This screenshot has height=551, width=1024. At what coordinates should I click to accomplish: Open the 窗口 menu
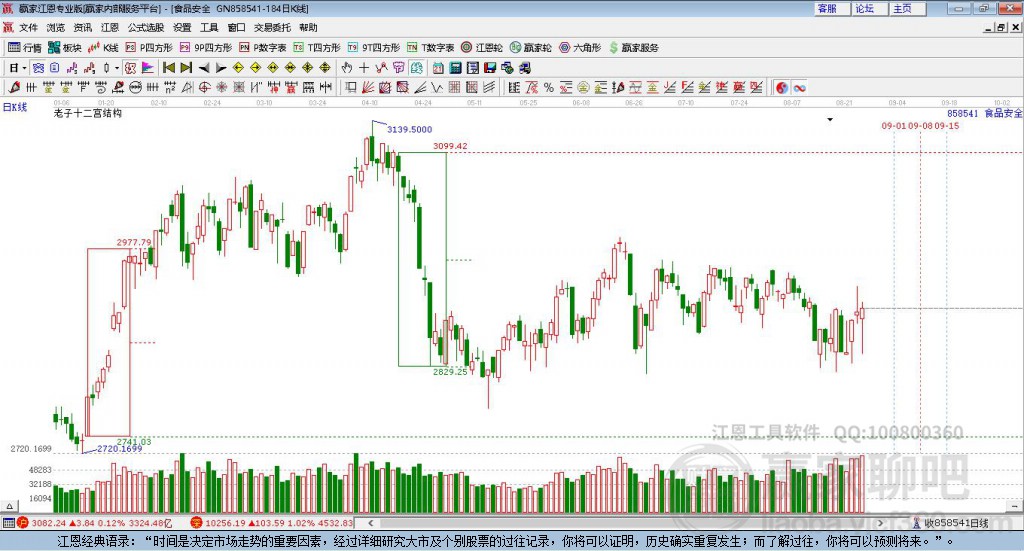(x=236, y=27)
